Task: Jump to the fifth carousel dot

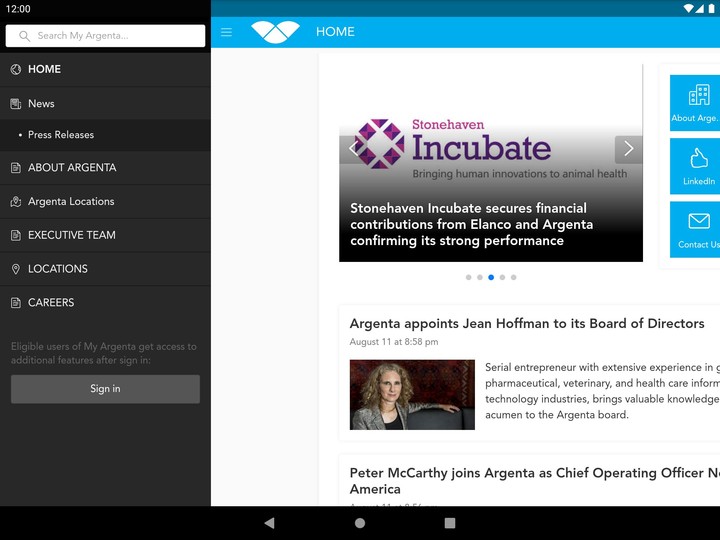Action: pos(514,277)
